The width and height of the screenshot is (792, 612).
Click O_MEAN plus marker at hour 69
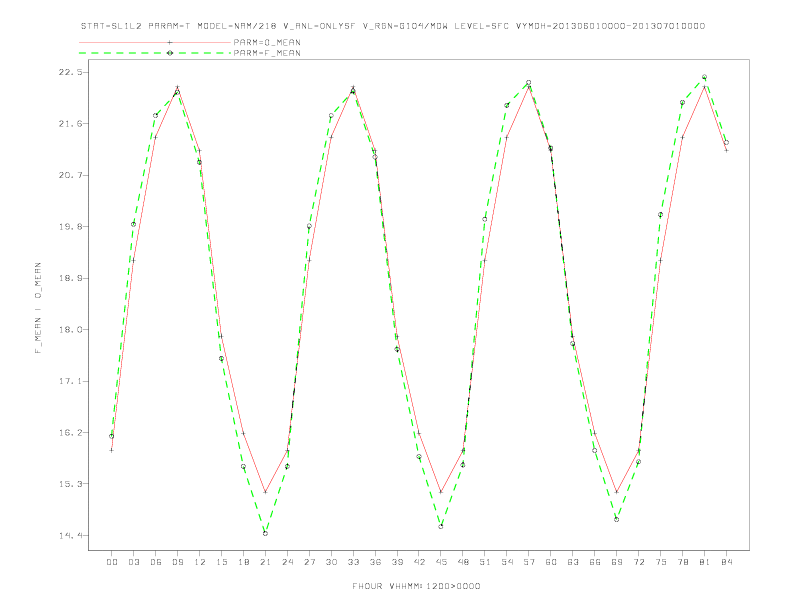point(617,492)
